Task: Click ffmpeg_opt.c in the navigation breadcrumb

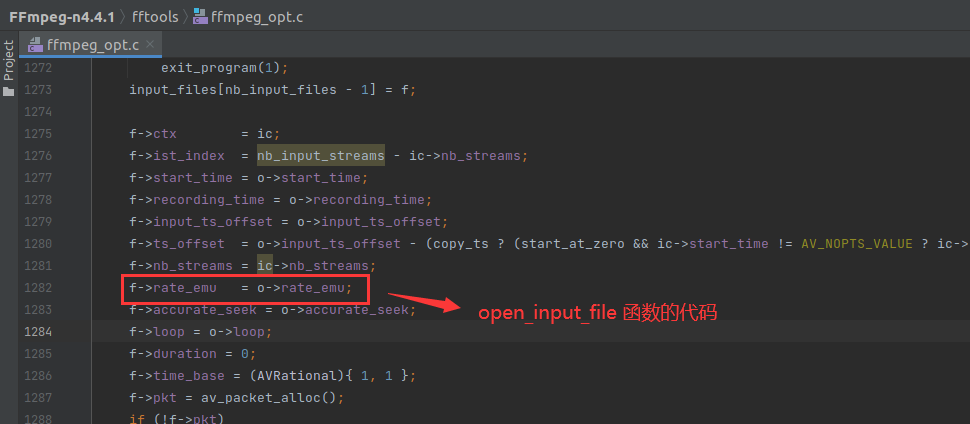Action: (257, 15)
